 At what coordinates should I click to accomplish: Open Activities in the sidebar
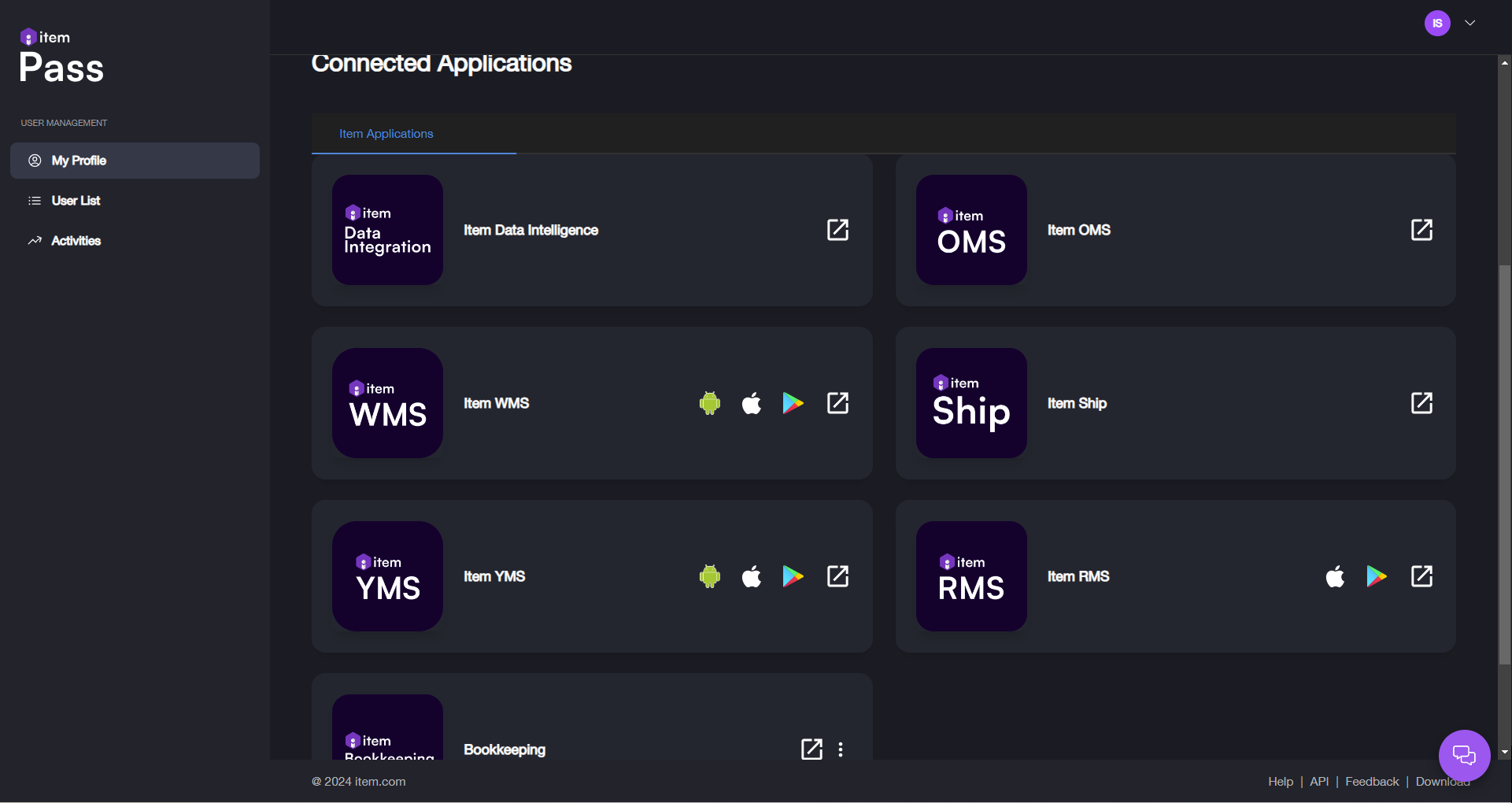[76, 241]
